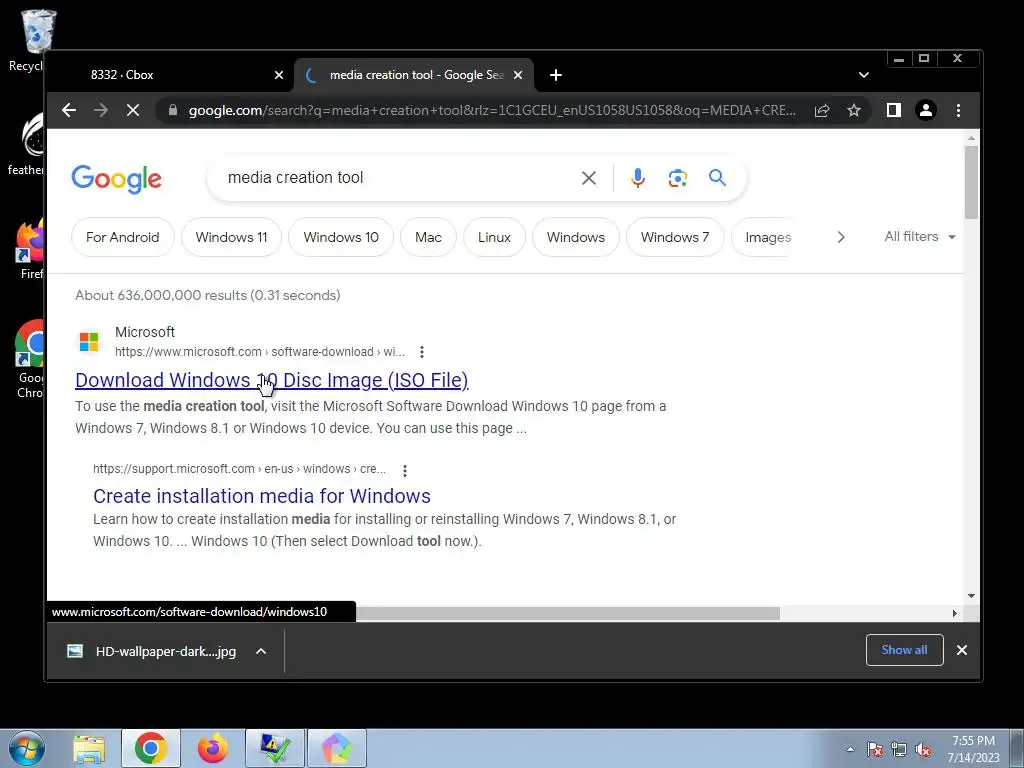The image size is (1024, 768).
Task: Click Show all downloads button
Action: 904,650
